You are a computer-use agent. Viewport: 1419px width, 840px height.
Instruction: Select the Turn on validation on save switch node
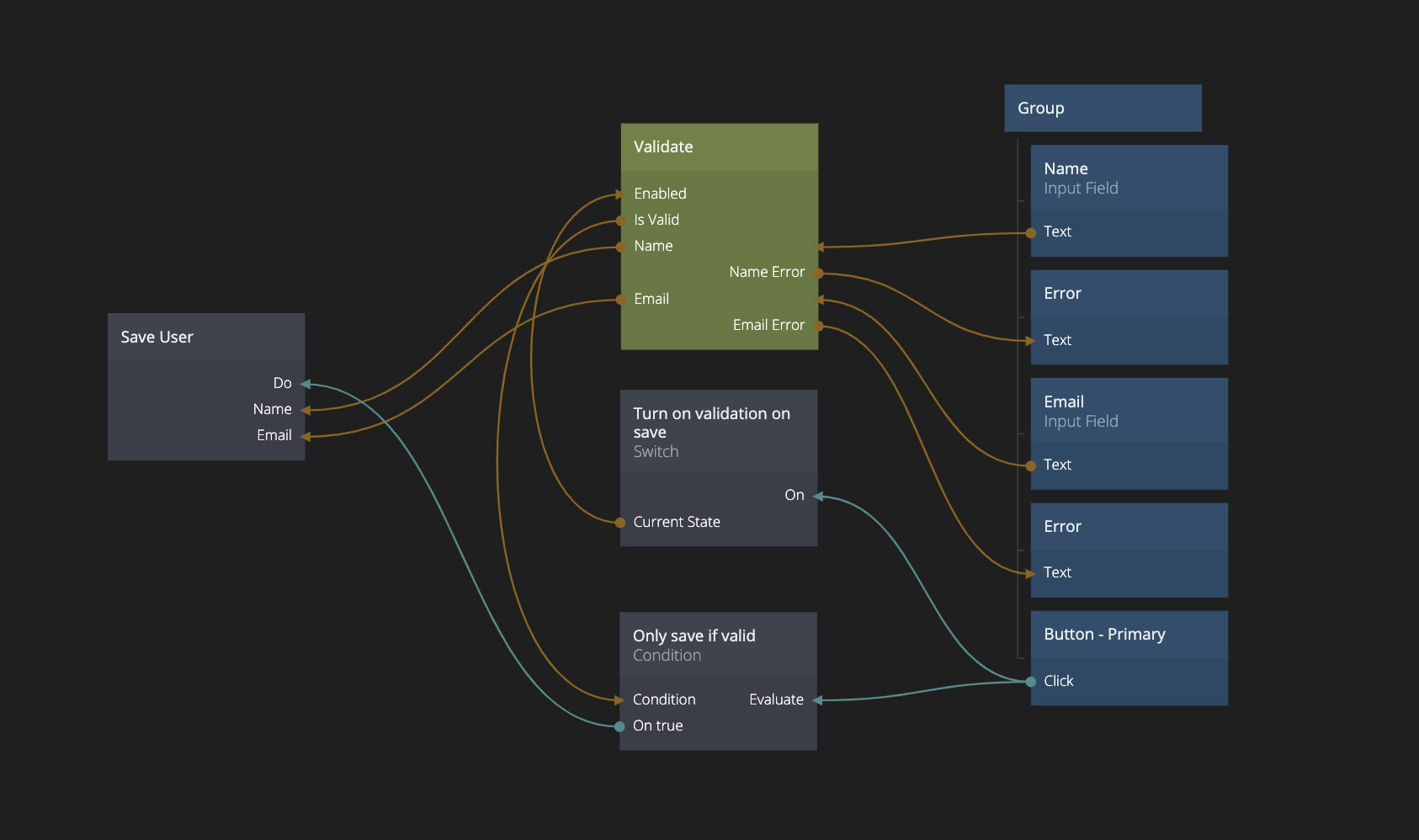(718, 432)
